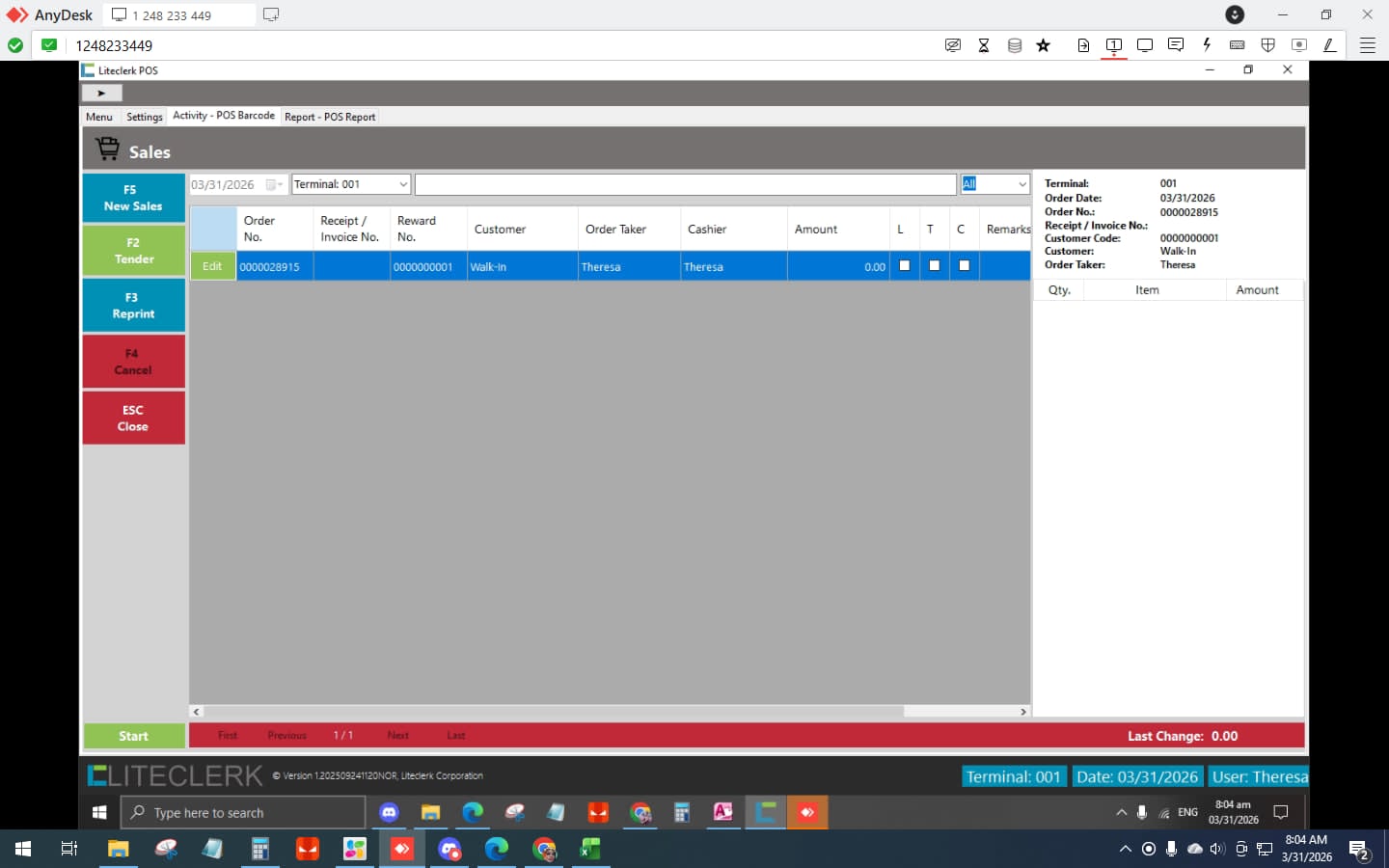Open the AnyDesk keyboard settings icon
Screen dimensions: 1389x868
[x=1237, y=45]
